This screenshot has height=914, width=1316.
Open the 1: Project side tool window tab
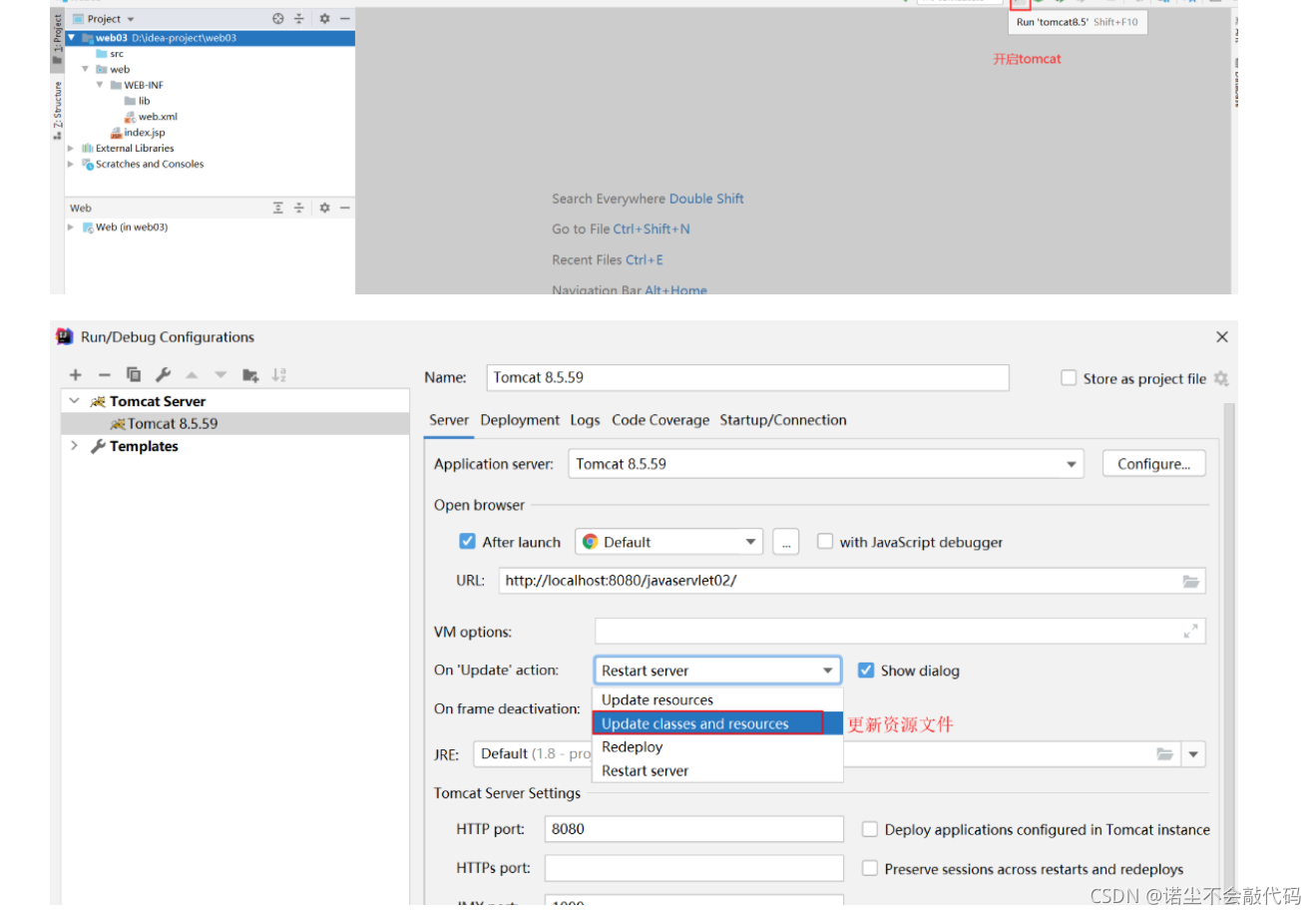58,41
